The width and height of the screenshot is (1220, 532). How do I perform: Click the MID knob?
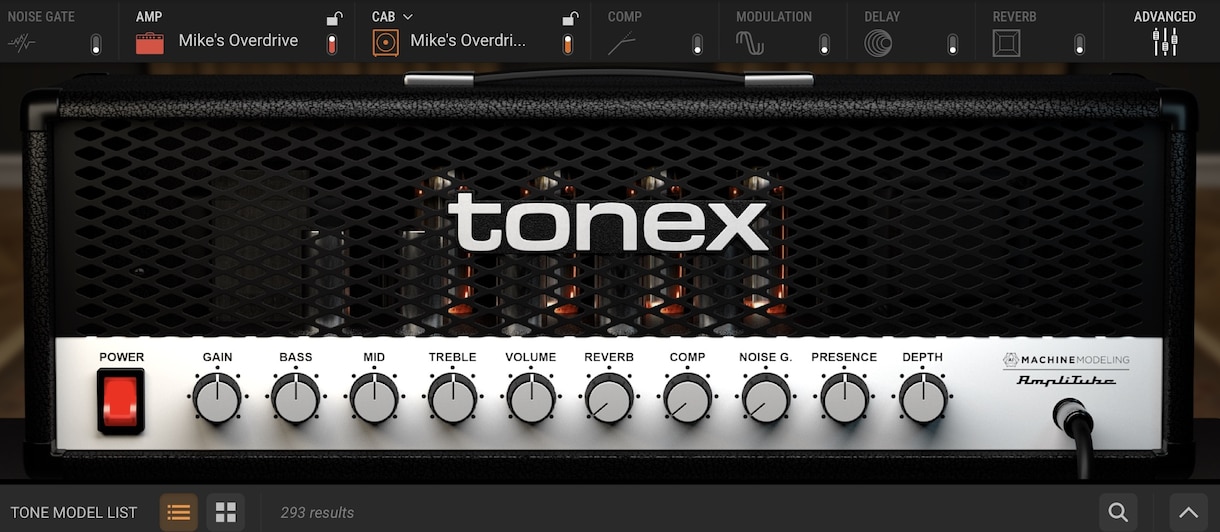(x=374, y=398)
